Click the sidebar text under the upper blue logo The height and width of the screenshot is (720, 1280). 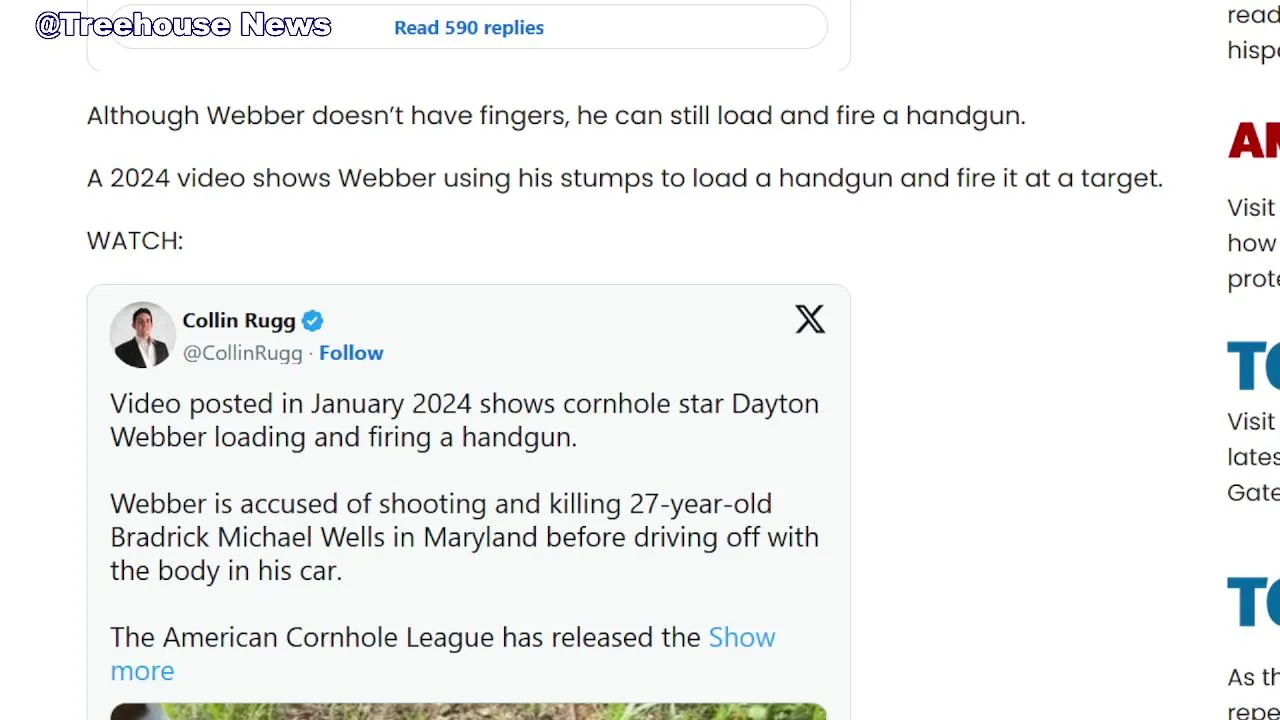click(1253, 457)
